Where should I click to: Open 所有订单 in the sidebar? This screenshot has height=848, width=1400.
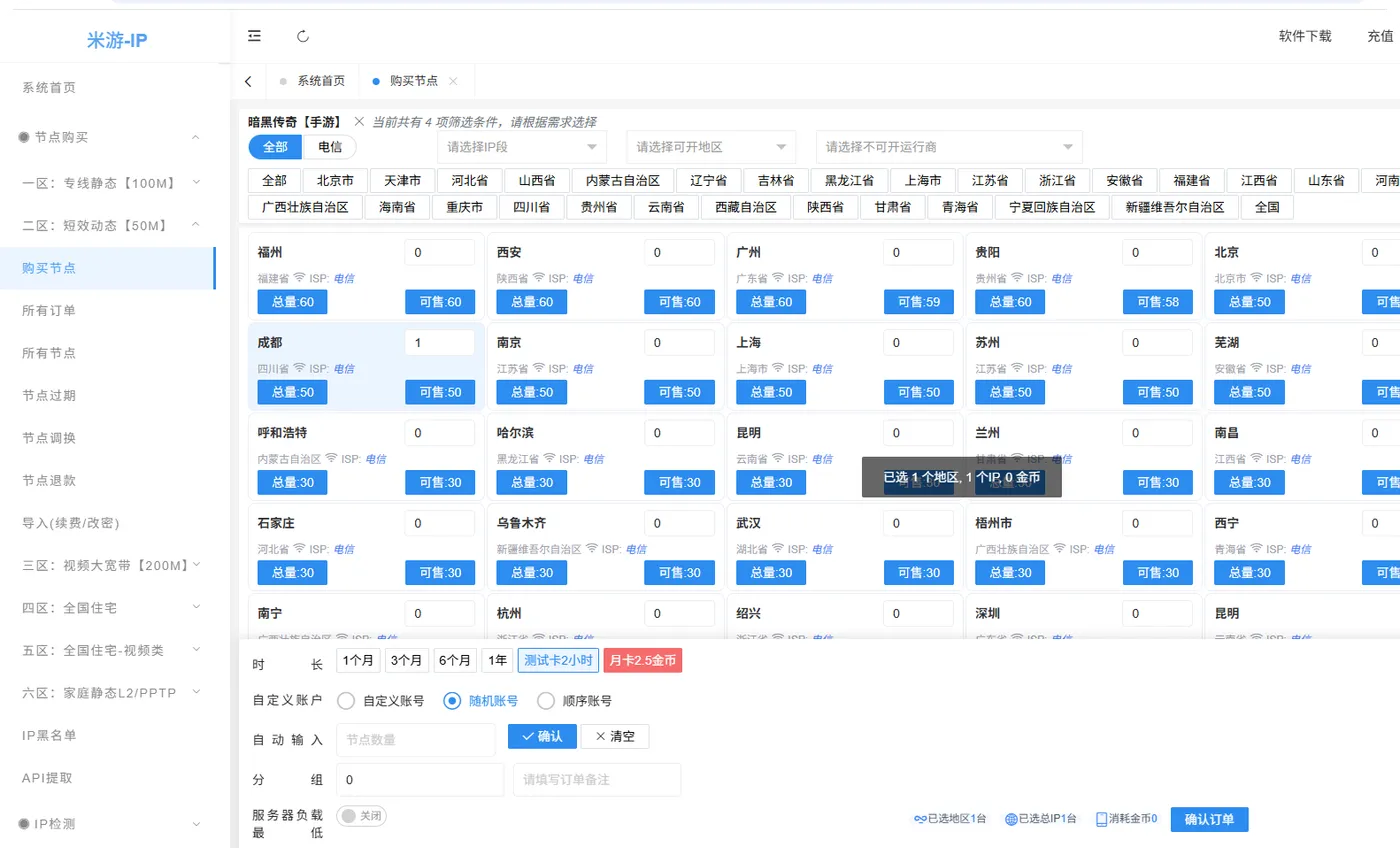[x=108, y=310]
